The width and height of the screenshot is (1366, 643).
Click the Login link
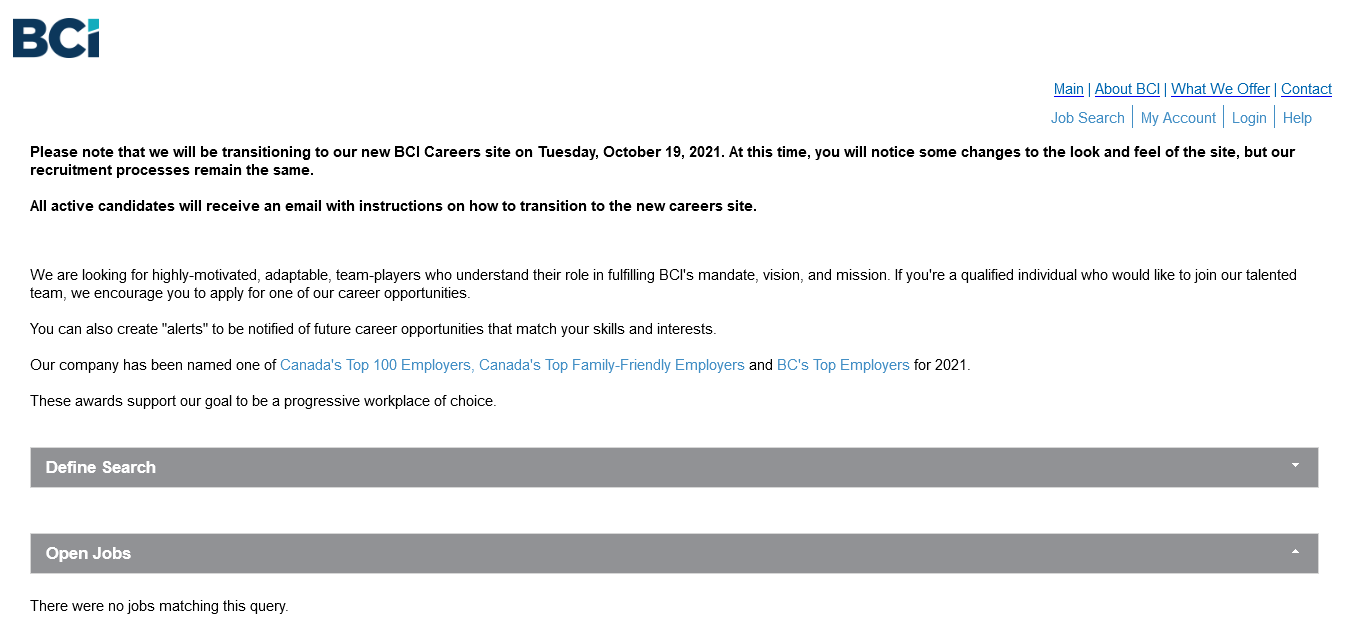[x=1249, y=118]
